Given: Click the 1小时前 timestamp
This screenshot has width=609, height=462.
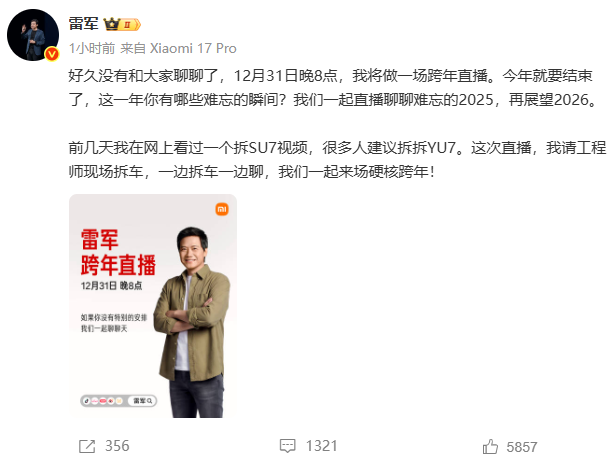Looking at the screenshot, I should [x=92, y=49].
